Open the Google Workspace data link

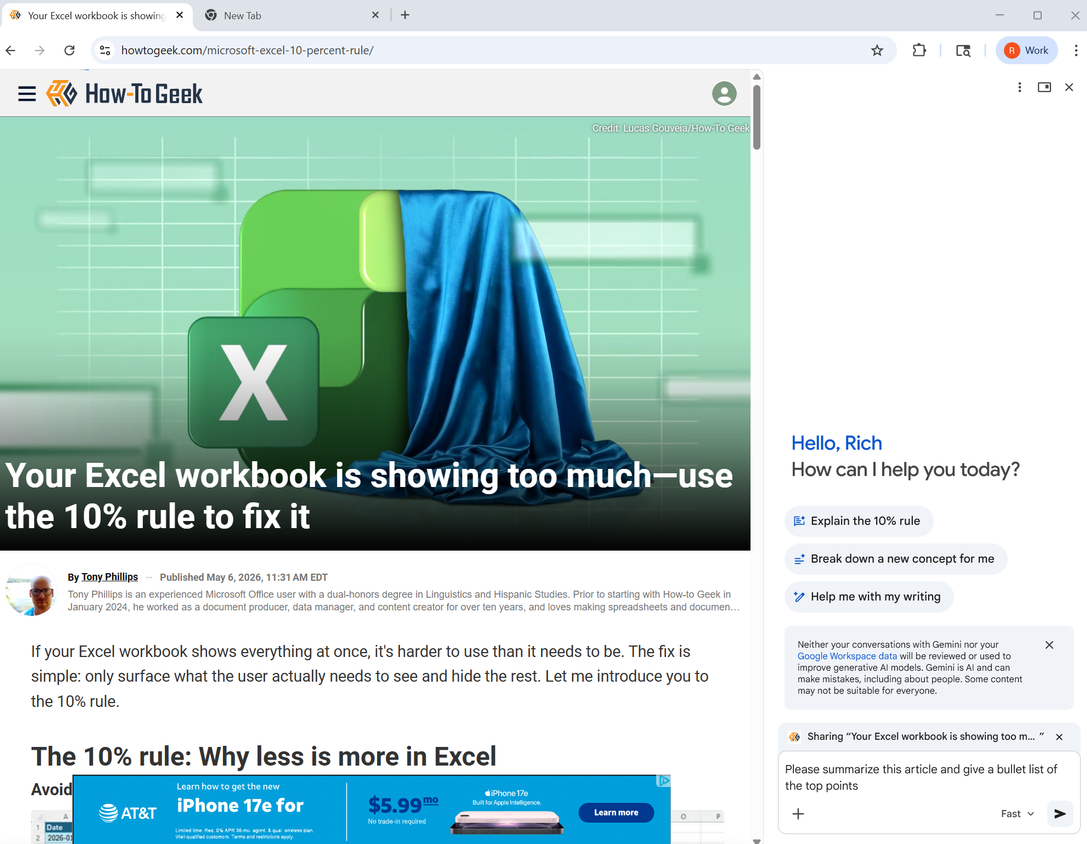click(x=846, y=656)
